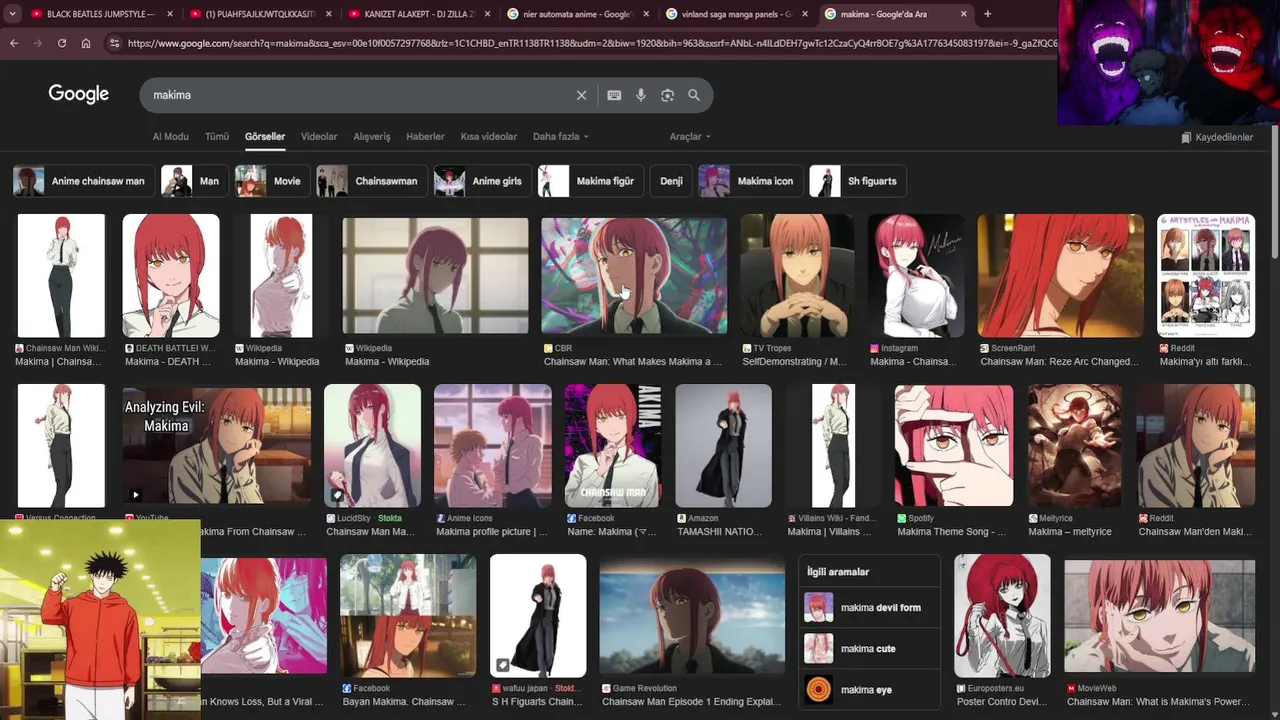Open a new browser tab
This screenshot has width=1280, height=720.
[x=988, y=14]
